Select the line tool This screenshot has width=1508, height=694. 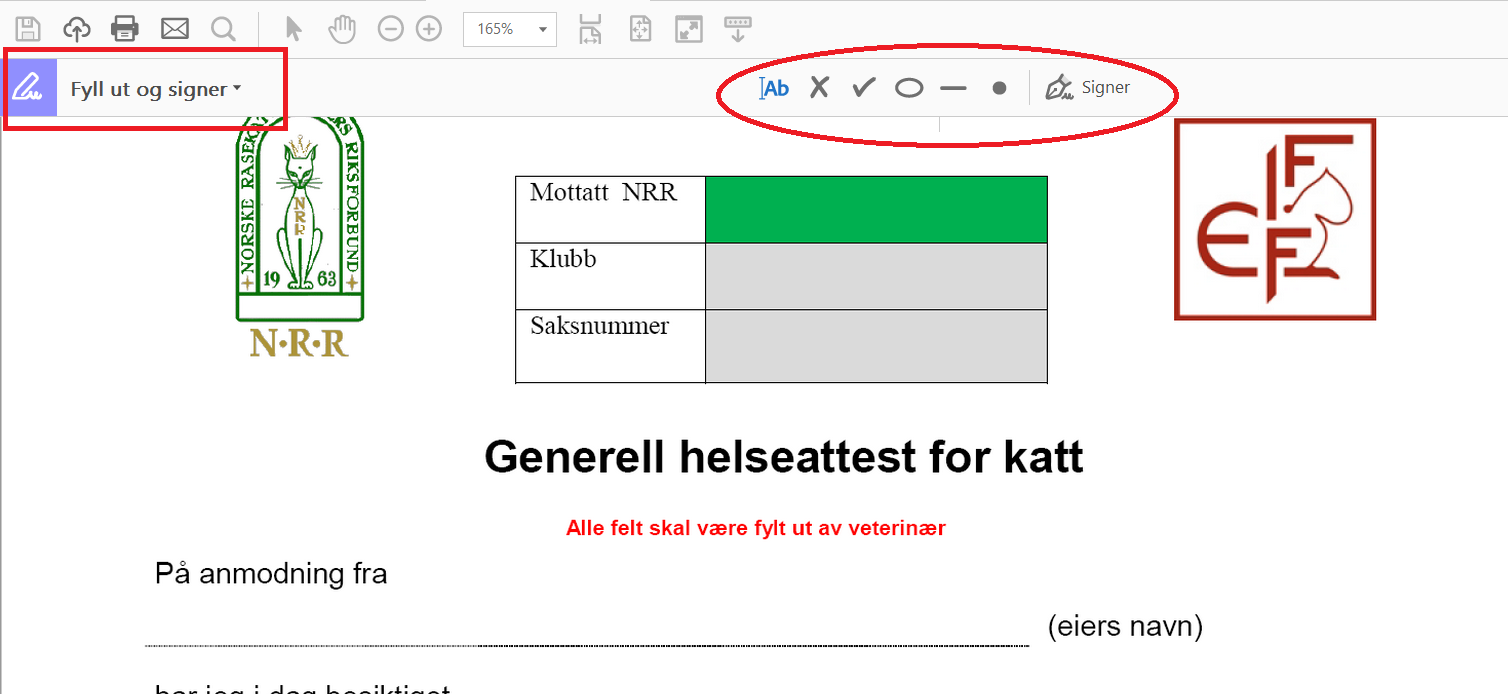pyautogui.click(x=954, y=88)
